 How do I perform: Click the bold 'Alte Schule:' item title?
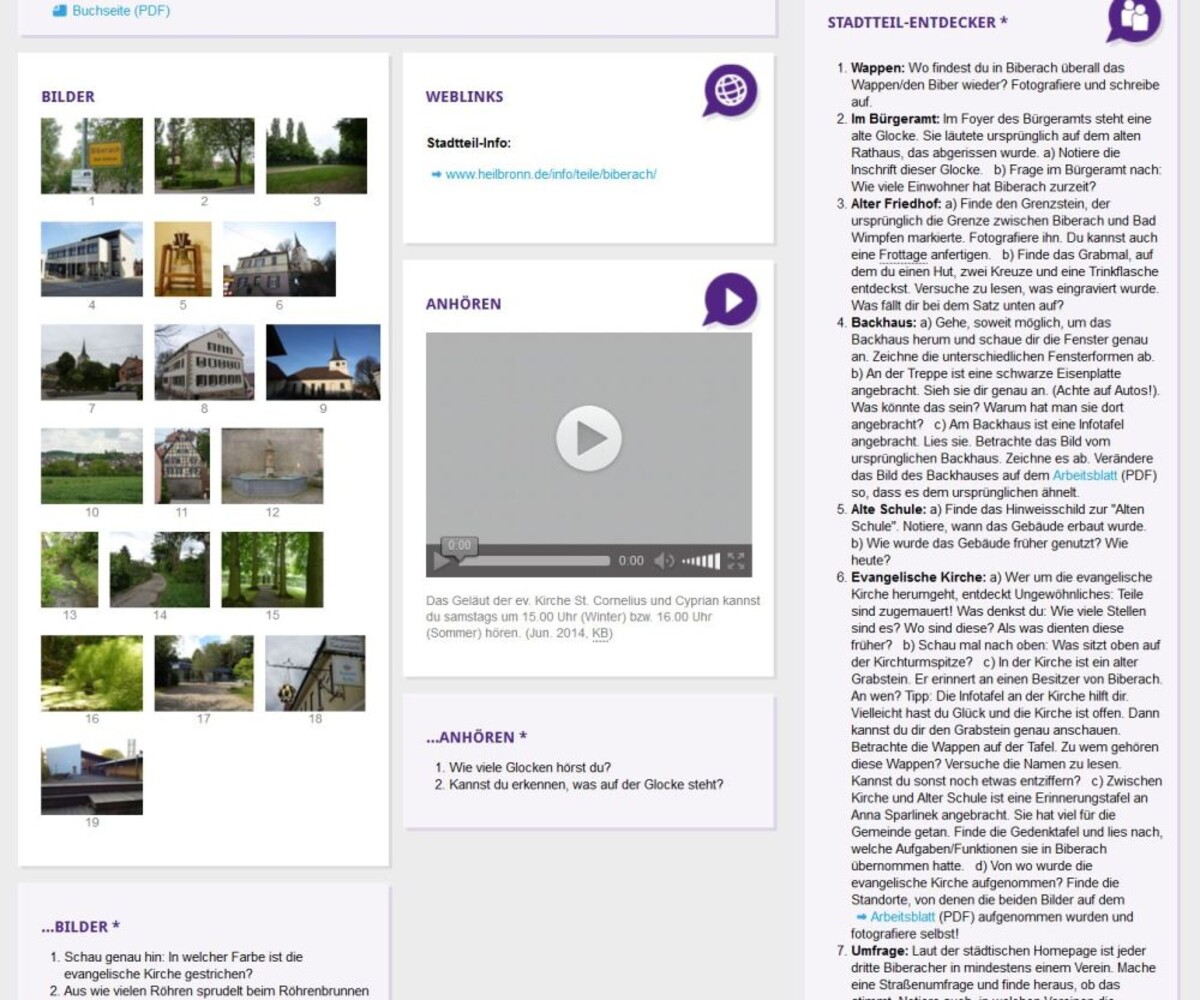(x=889, y=509)
